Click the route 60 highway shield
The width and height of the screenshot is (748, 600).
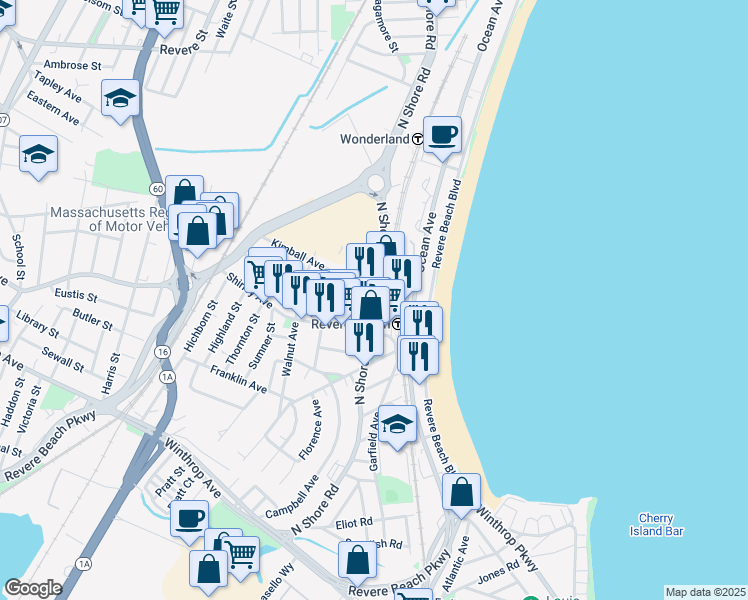coord(158,189)
